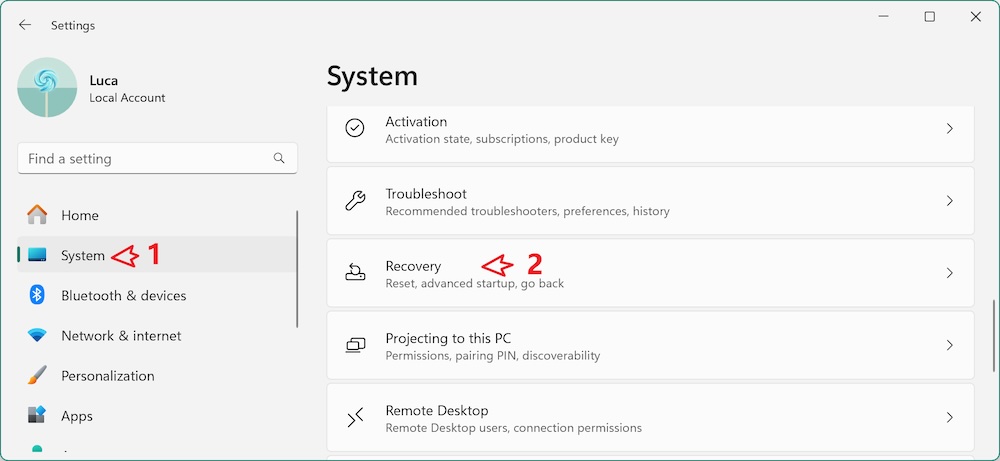Click the back arrow in Settings header
Viewport: 1000px width, 461px height.
click(25, 25)
